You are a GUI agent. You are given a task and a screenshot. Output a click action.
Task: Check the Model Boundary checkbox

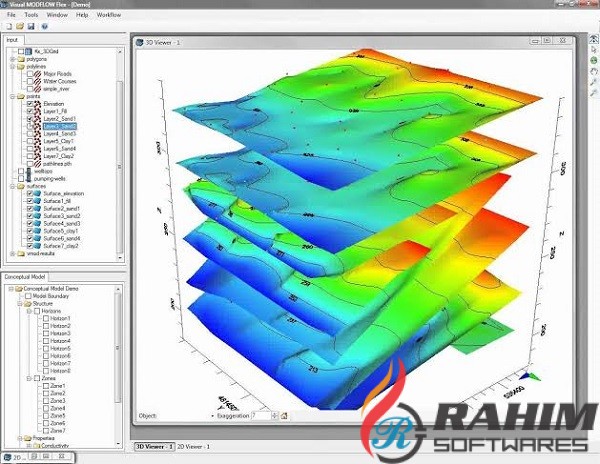[28, 296]
